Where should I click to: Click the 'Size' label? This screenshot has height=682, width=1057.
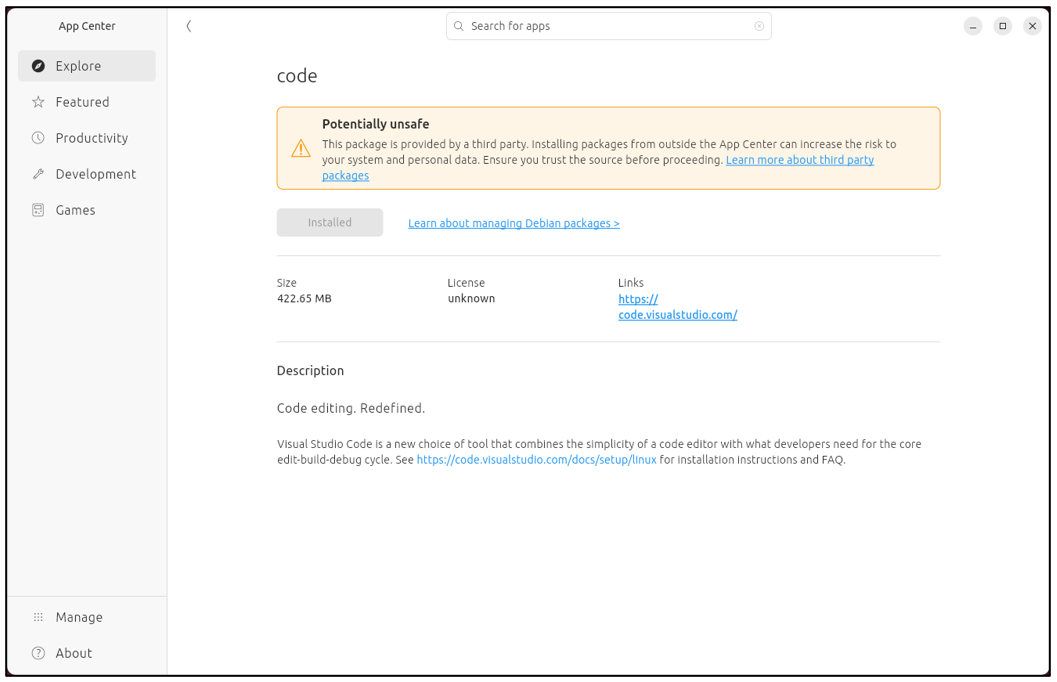(x=286, y=283)
